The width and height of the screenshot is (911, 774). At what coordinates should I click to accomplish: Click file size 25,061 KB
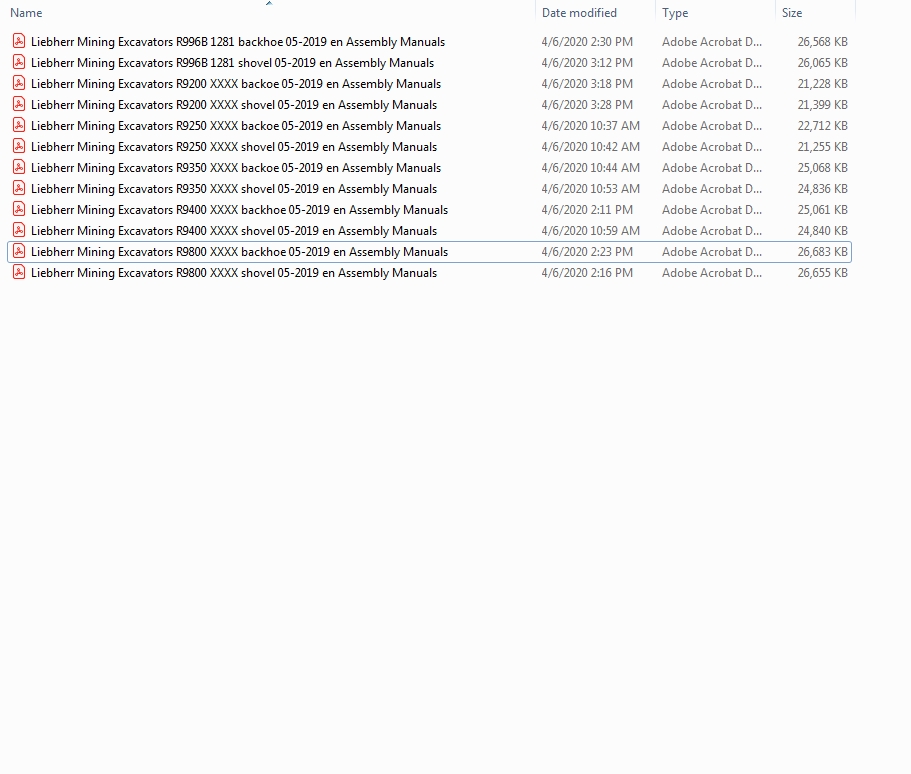tap(822, 210)
